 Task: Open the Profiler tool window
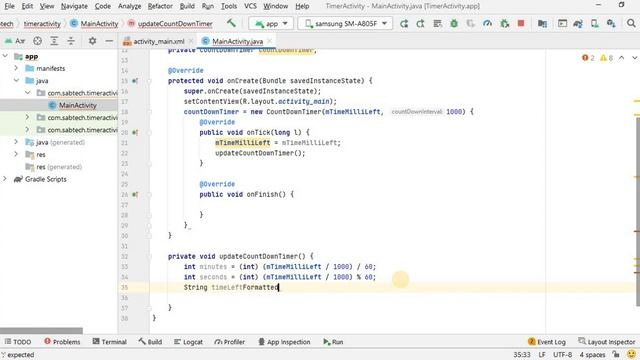click(x=229, y=342)
